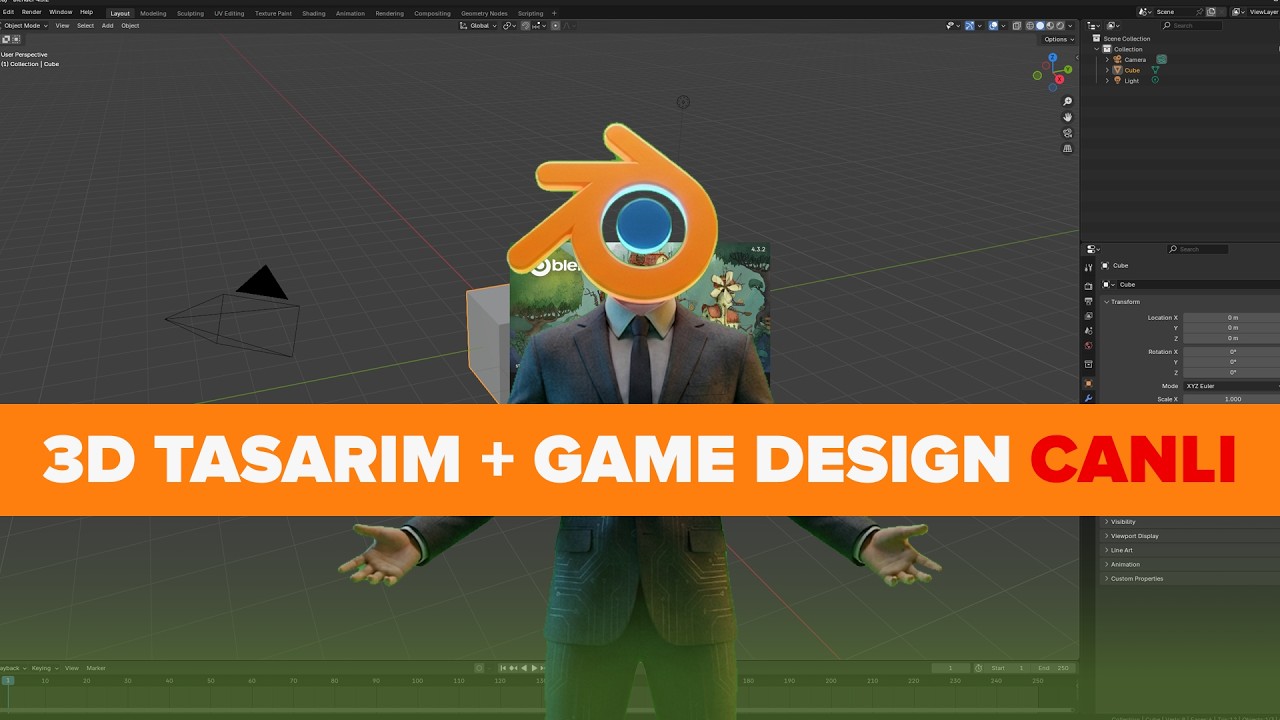1280x720 pixels.
Task: Switch to the Shading workspace tab
Action: 313,13
